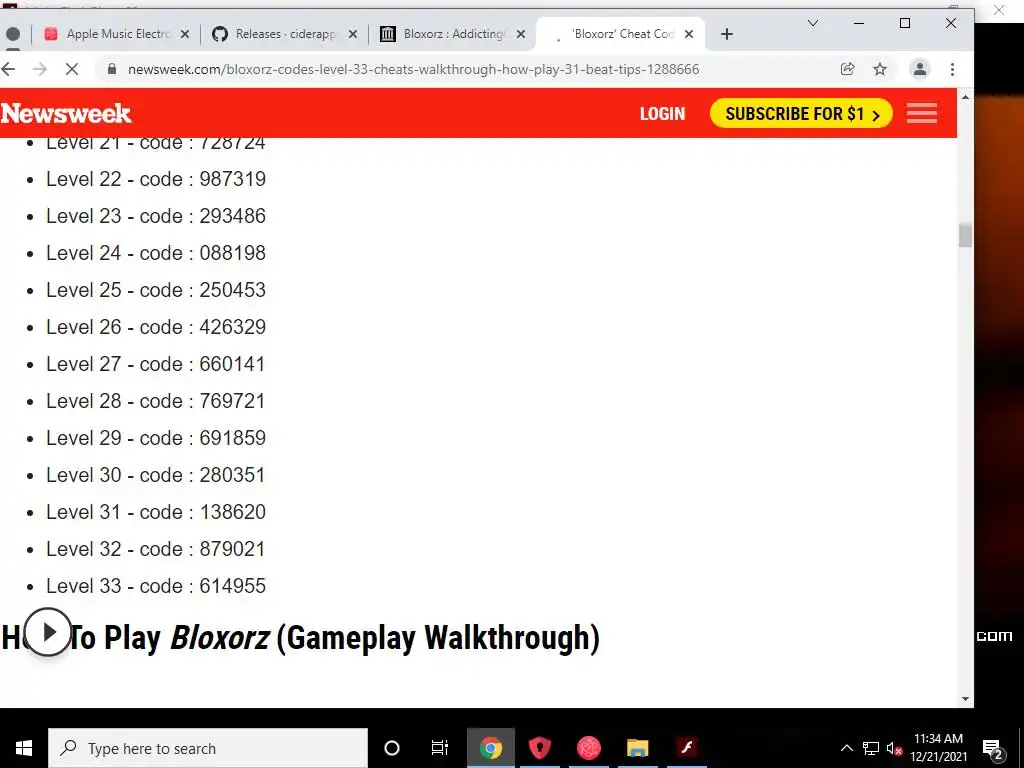Open the Chrome profile menu
Viewport: 1024px width, 768px height.
[920, 69]
